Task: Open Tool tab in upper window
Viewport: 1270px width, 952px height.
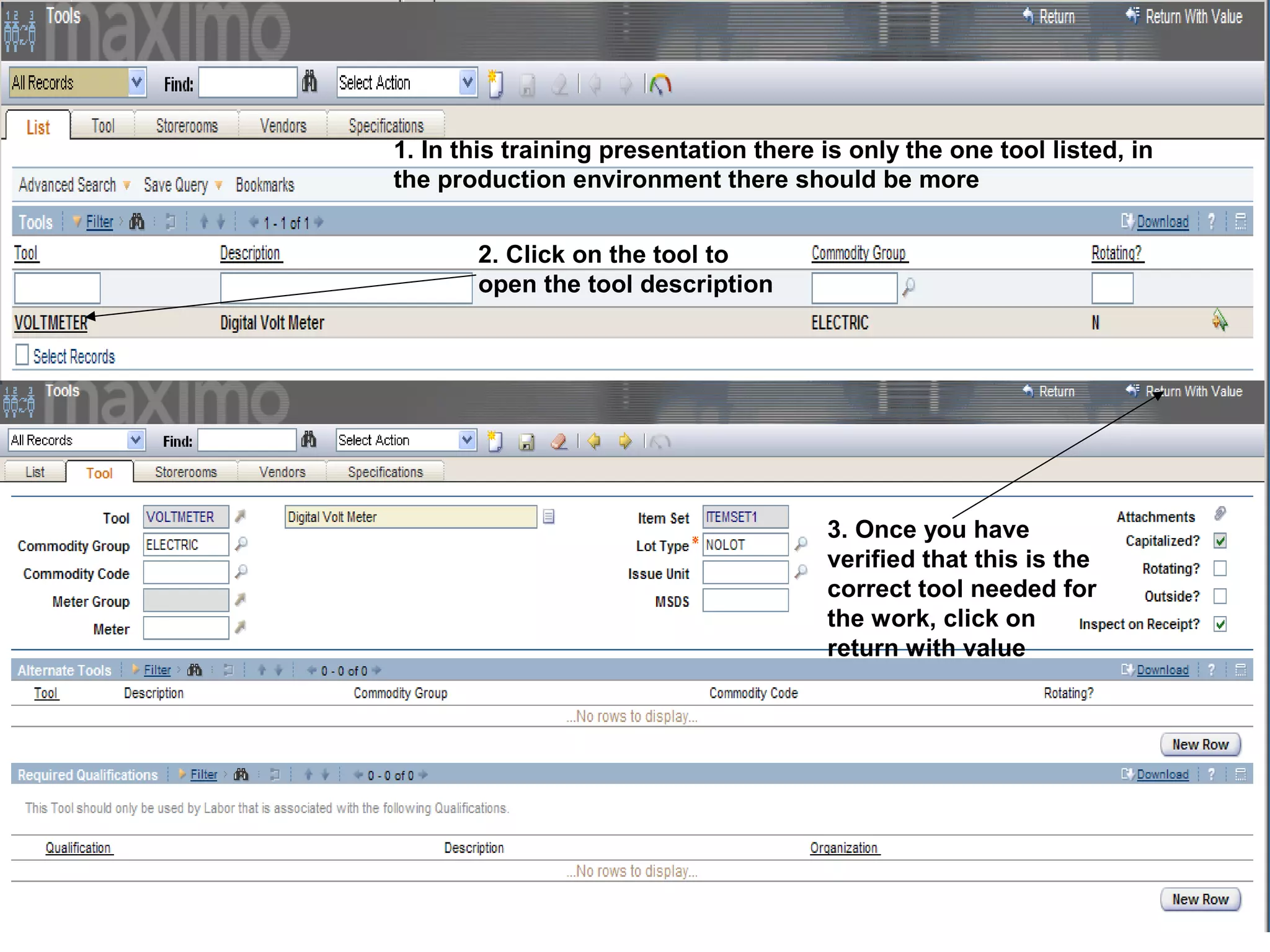Action: (103, 126)
